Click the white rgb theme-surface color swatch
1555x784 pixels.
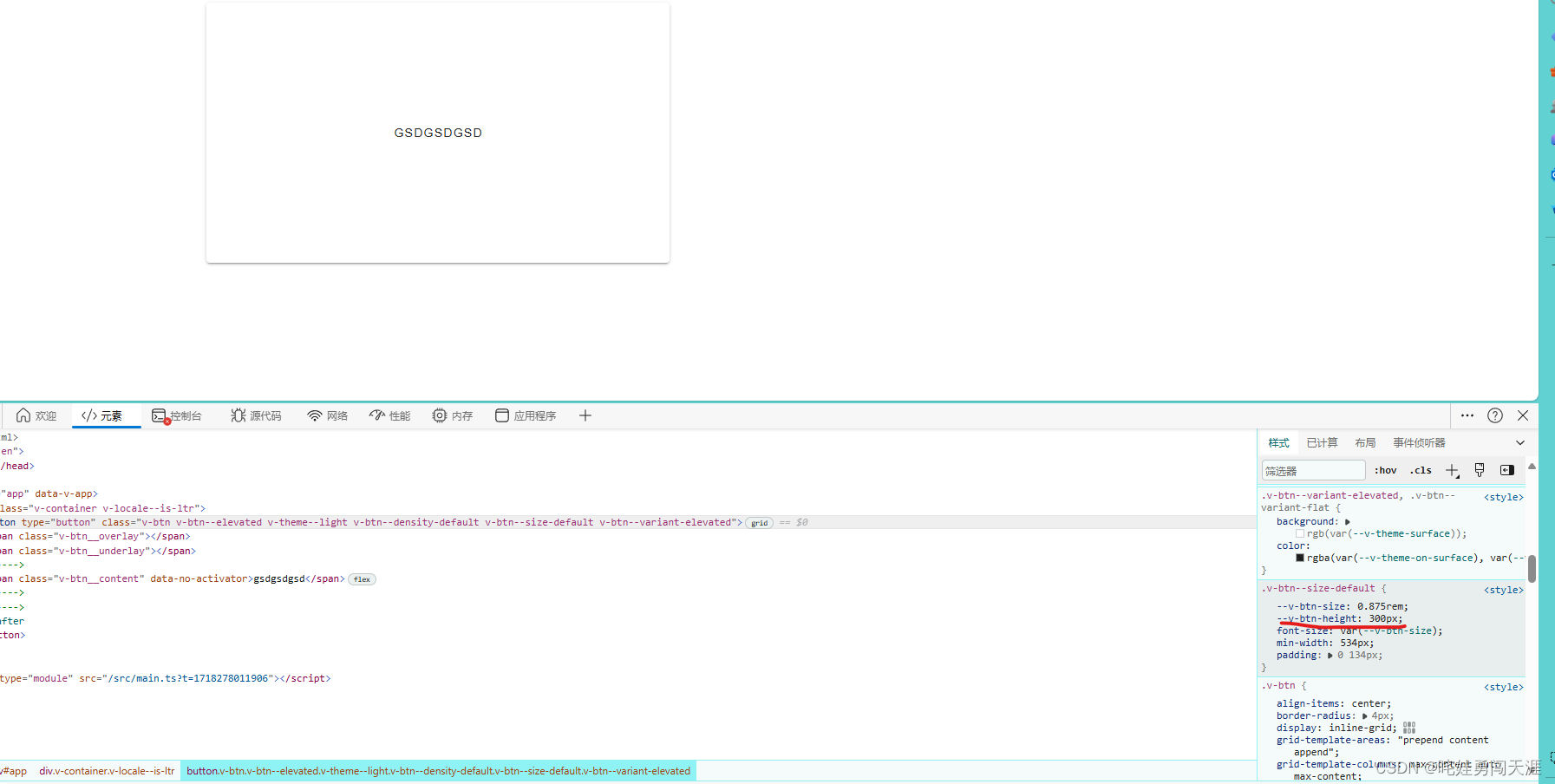coord(1300,534)
